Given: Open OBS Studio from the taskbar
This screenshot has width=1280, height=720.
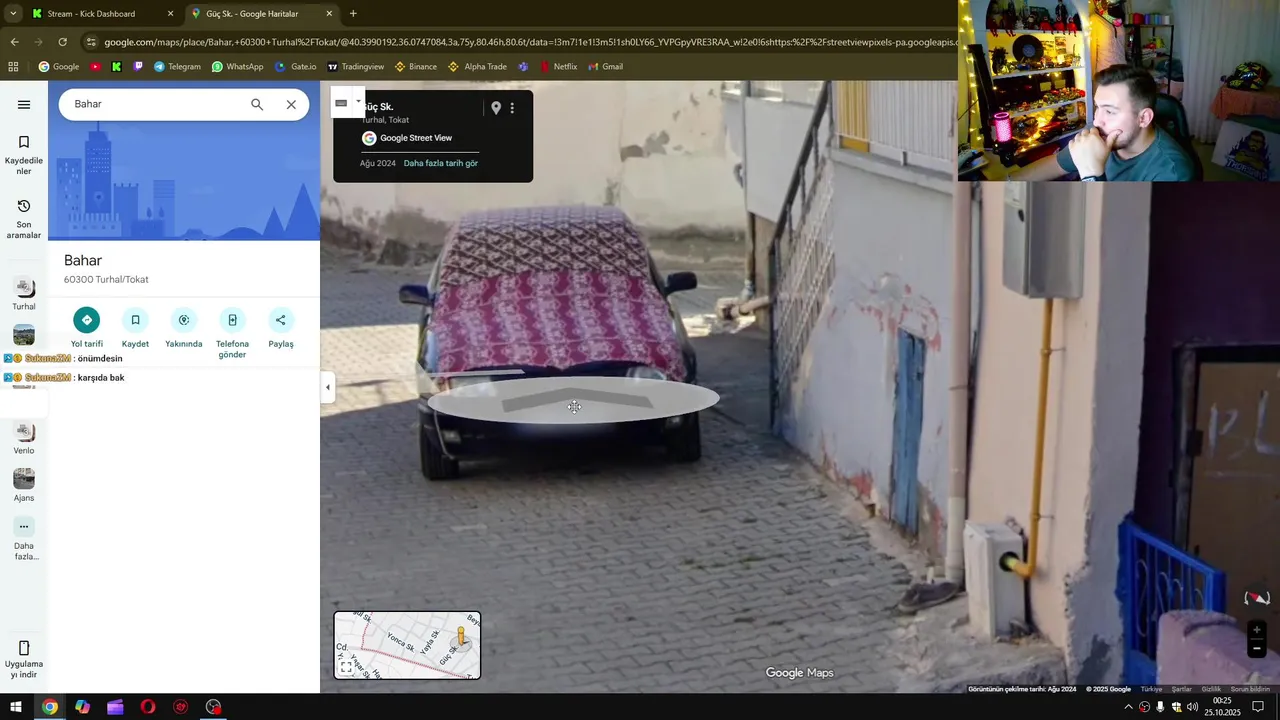Looking at the screenshot, I should click(213, 707).
